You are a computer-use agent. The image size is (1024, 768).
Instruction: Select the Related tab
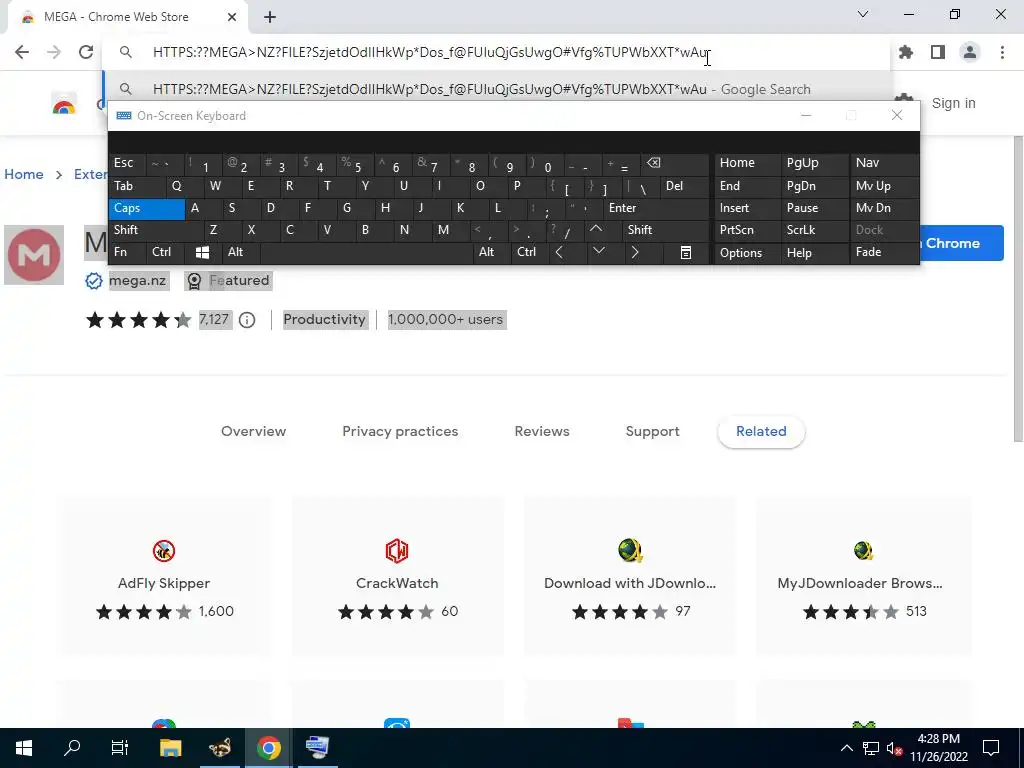[x=761, y=432]
